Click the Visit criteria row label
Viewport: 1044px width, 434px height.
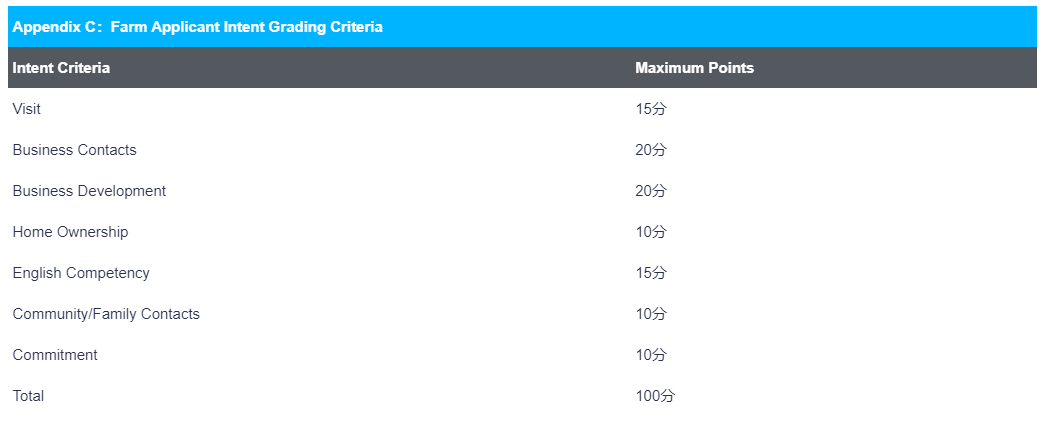(x=27, y=108)
